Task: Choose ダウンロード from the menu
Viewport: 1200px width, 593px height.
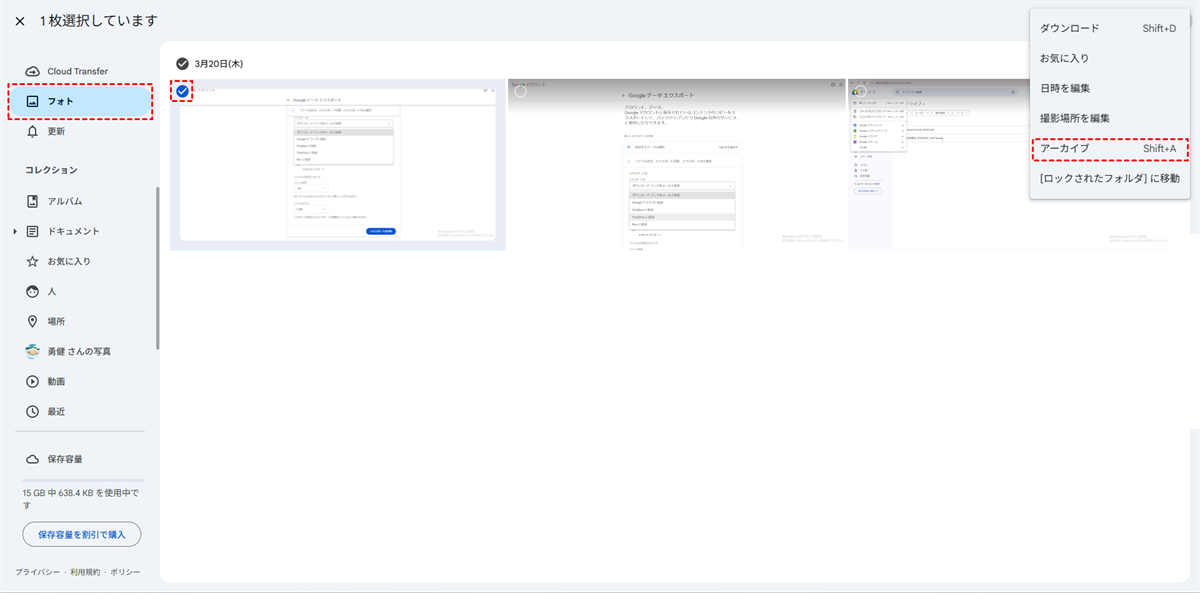Action: point(1069,28)
